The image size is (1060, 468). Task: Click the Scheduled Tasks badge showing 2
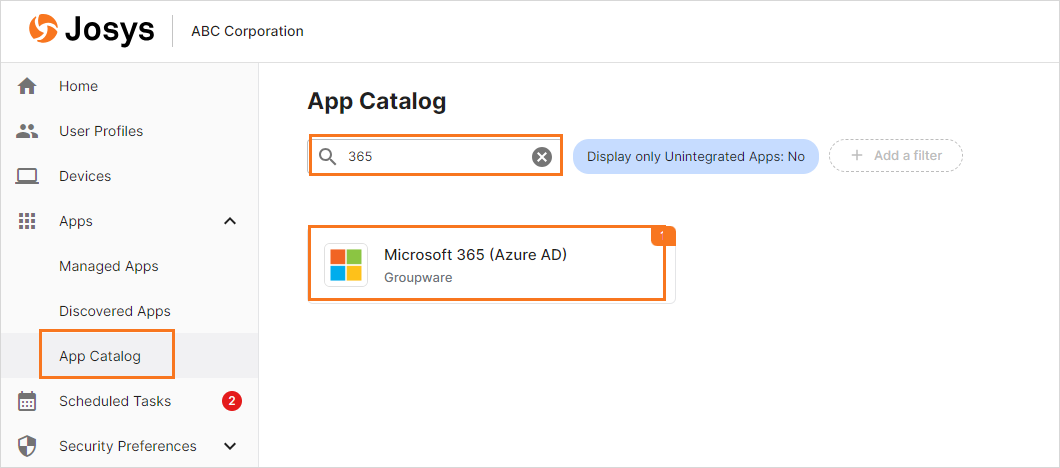tap(232, 401)
